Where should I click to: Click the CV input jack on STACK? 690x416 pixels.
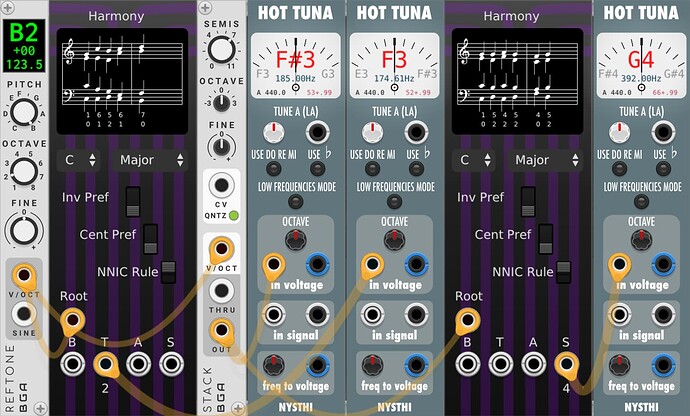tap(221, 185)
